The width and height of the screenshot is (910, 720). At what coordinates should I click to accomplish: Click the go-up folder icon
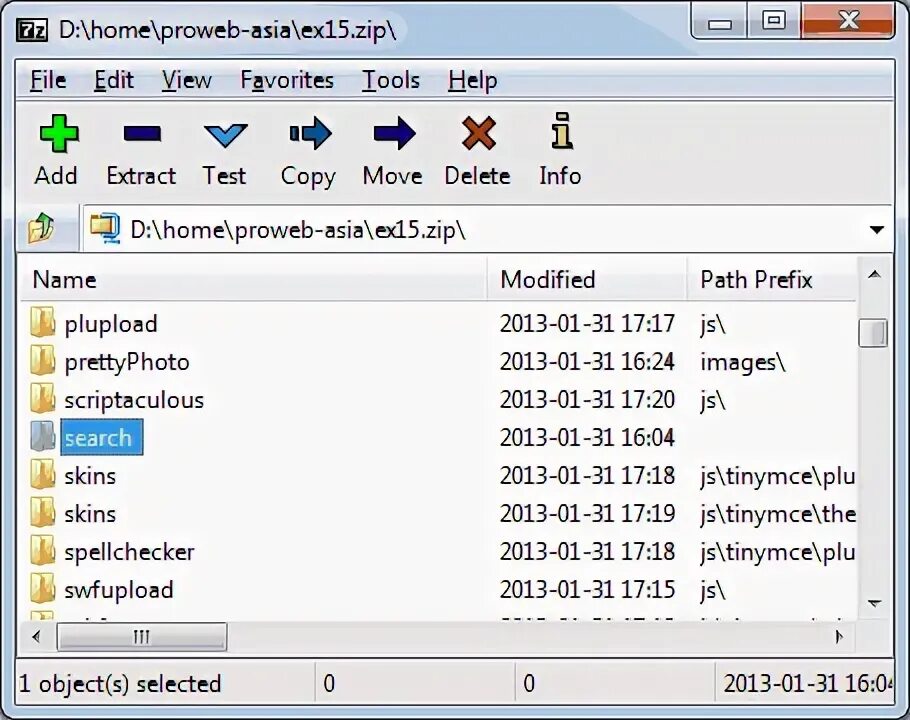pos(40,229)
